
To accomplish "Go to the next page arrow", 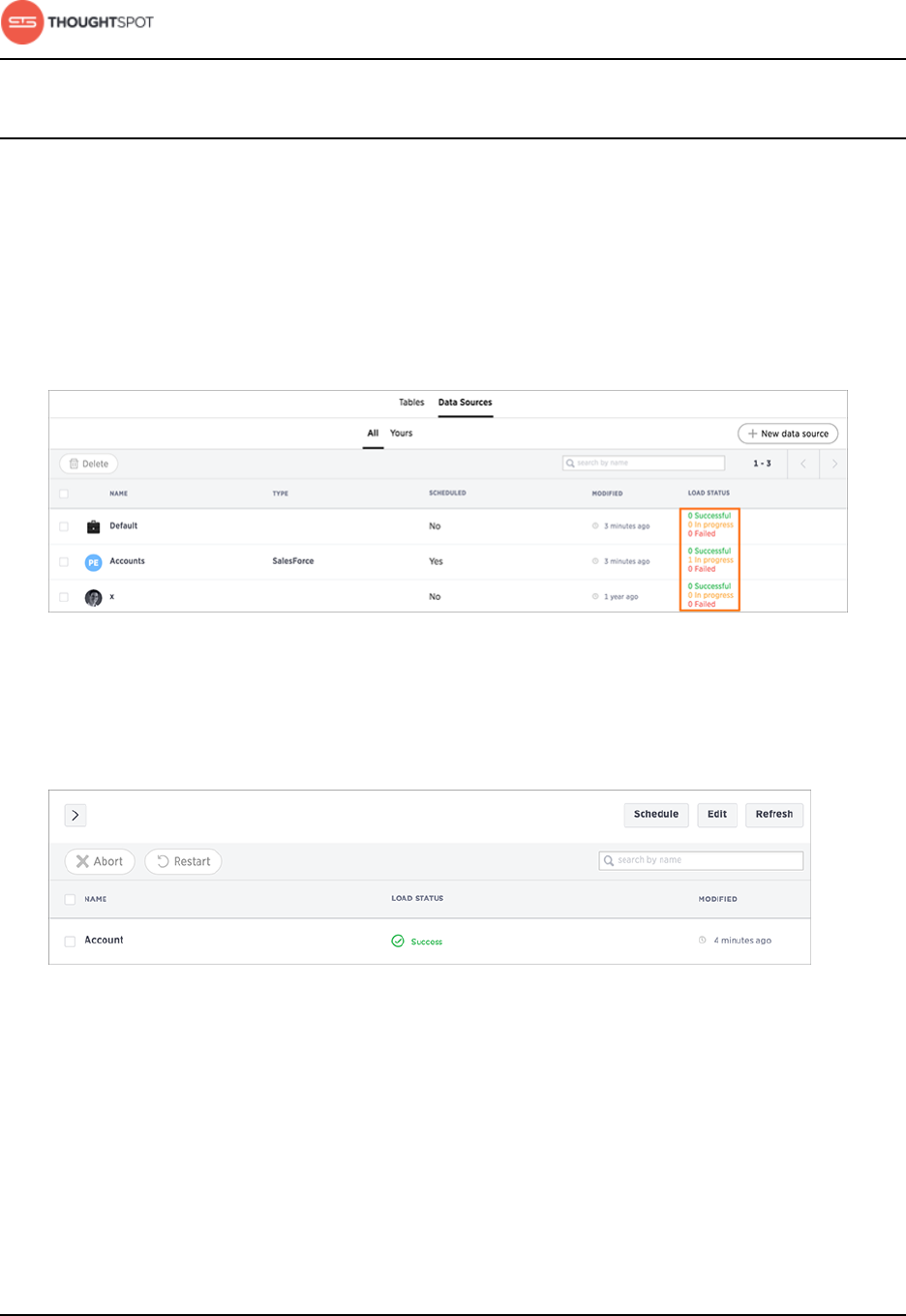I will click(x=834, y=464).
